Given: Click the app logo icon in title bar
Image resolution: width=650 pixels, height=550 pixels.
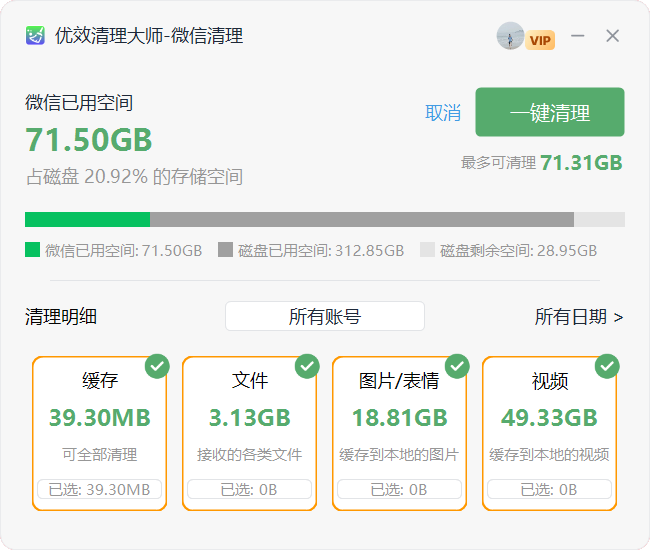Looking at the screenshot, I should pos(35,35).
